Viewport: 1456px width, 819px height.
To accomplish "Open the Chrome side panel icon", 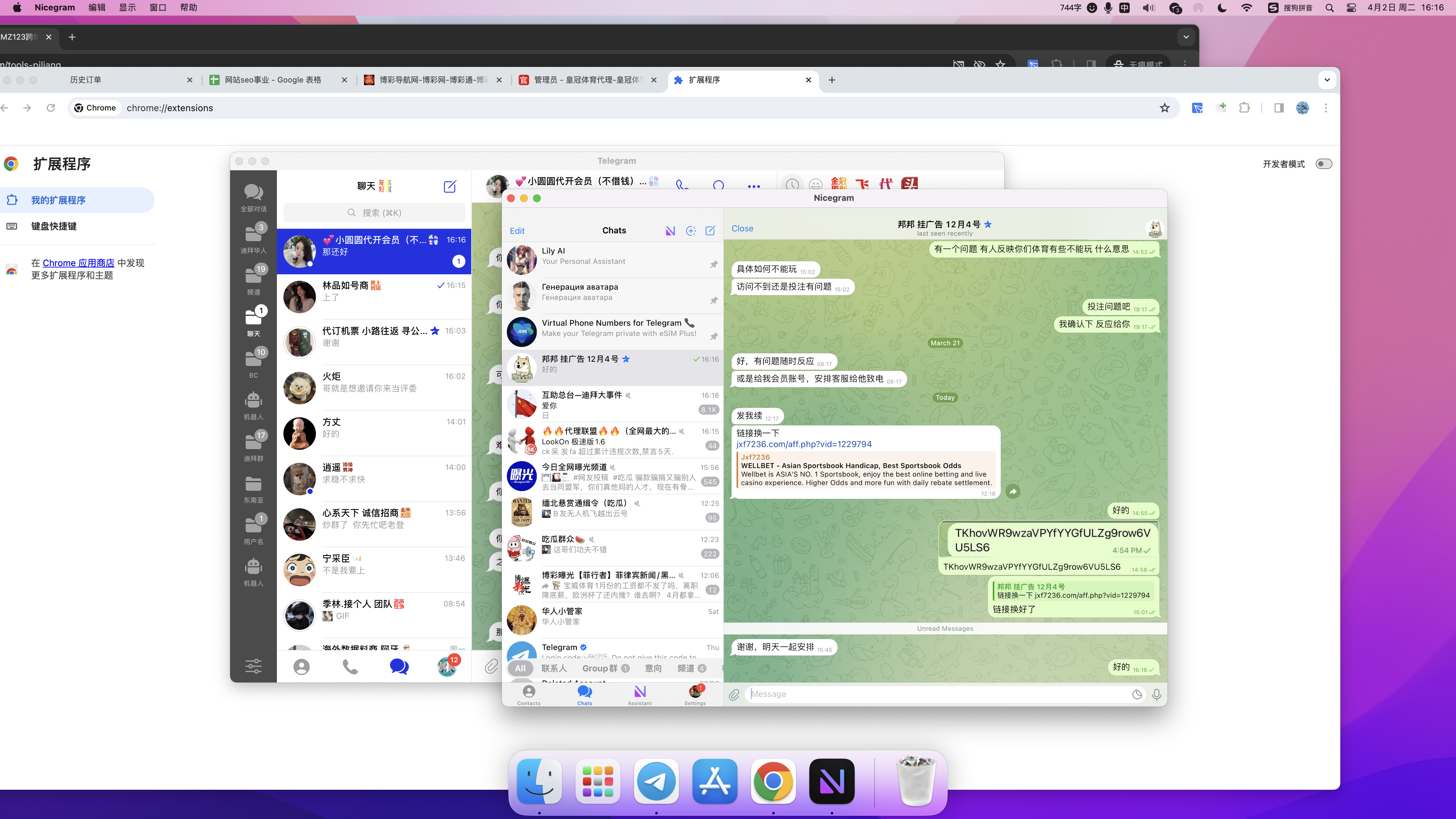I will [1279, 108].
